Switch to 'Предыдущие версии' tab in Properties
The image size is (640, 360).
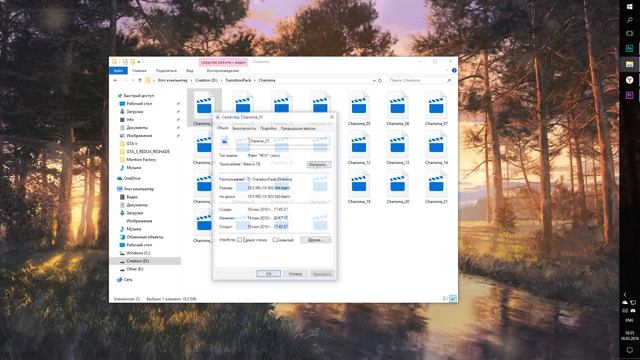(x=298, y=129)
